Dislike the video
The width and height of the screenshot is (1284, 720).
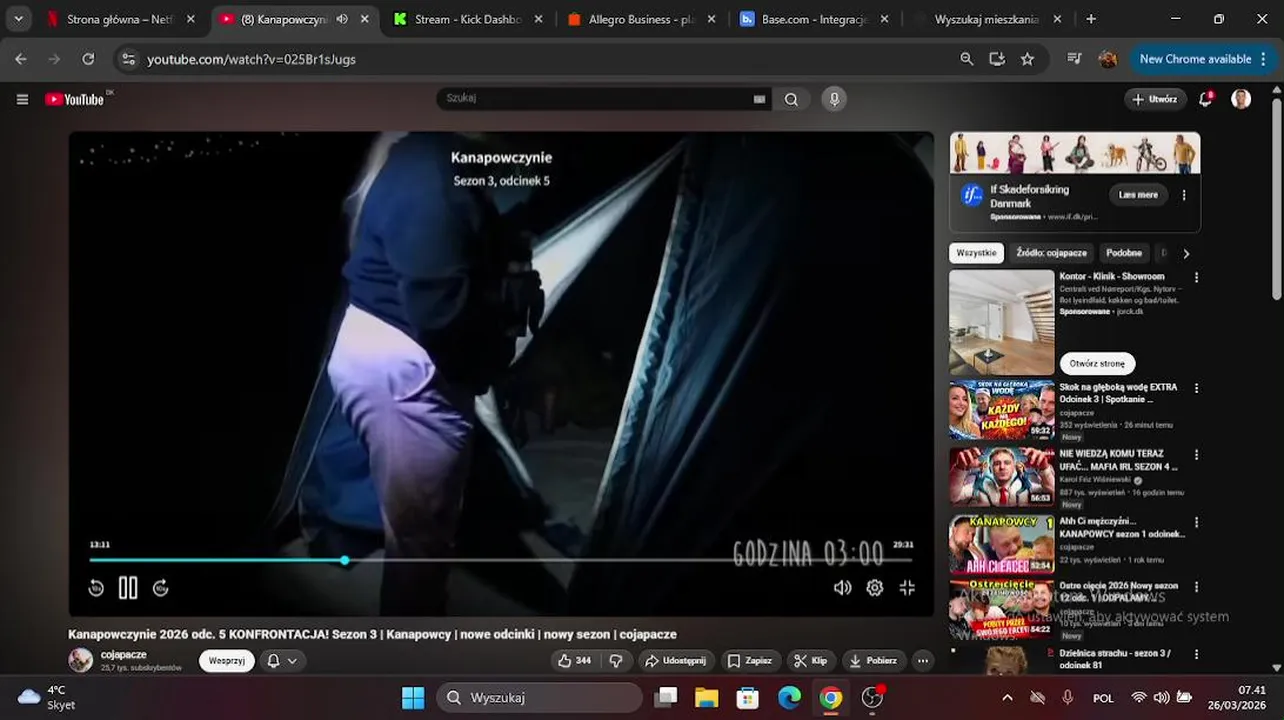pyautogui.click(x=616, y=661)
